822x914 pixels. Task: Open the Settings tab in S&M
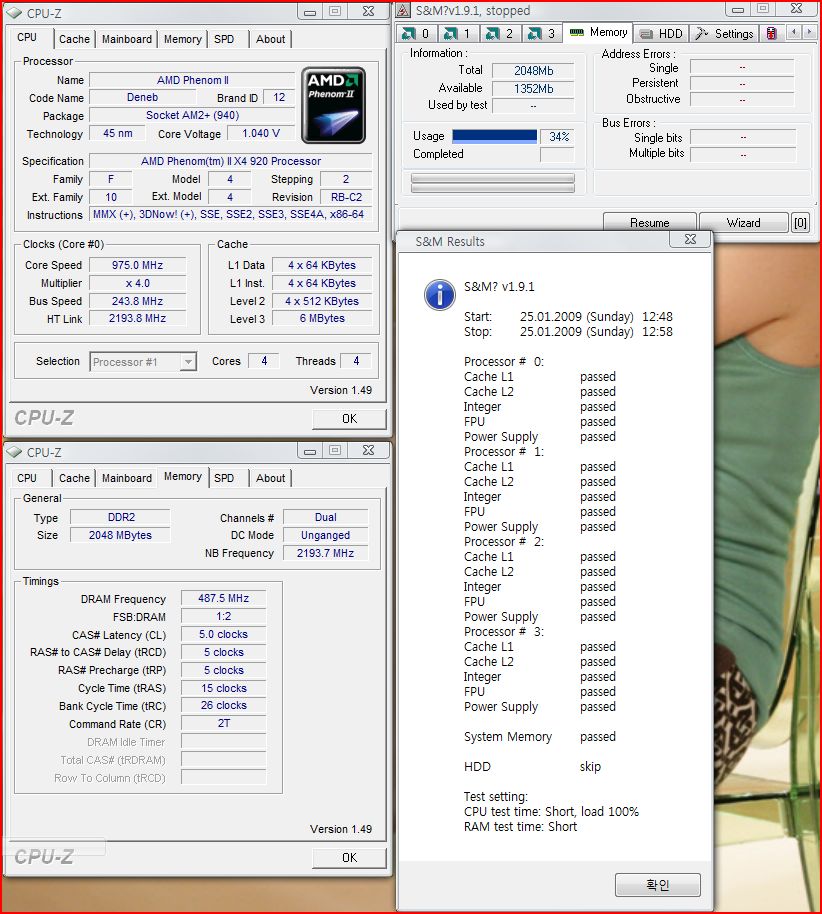[725, 34]
